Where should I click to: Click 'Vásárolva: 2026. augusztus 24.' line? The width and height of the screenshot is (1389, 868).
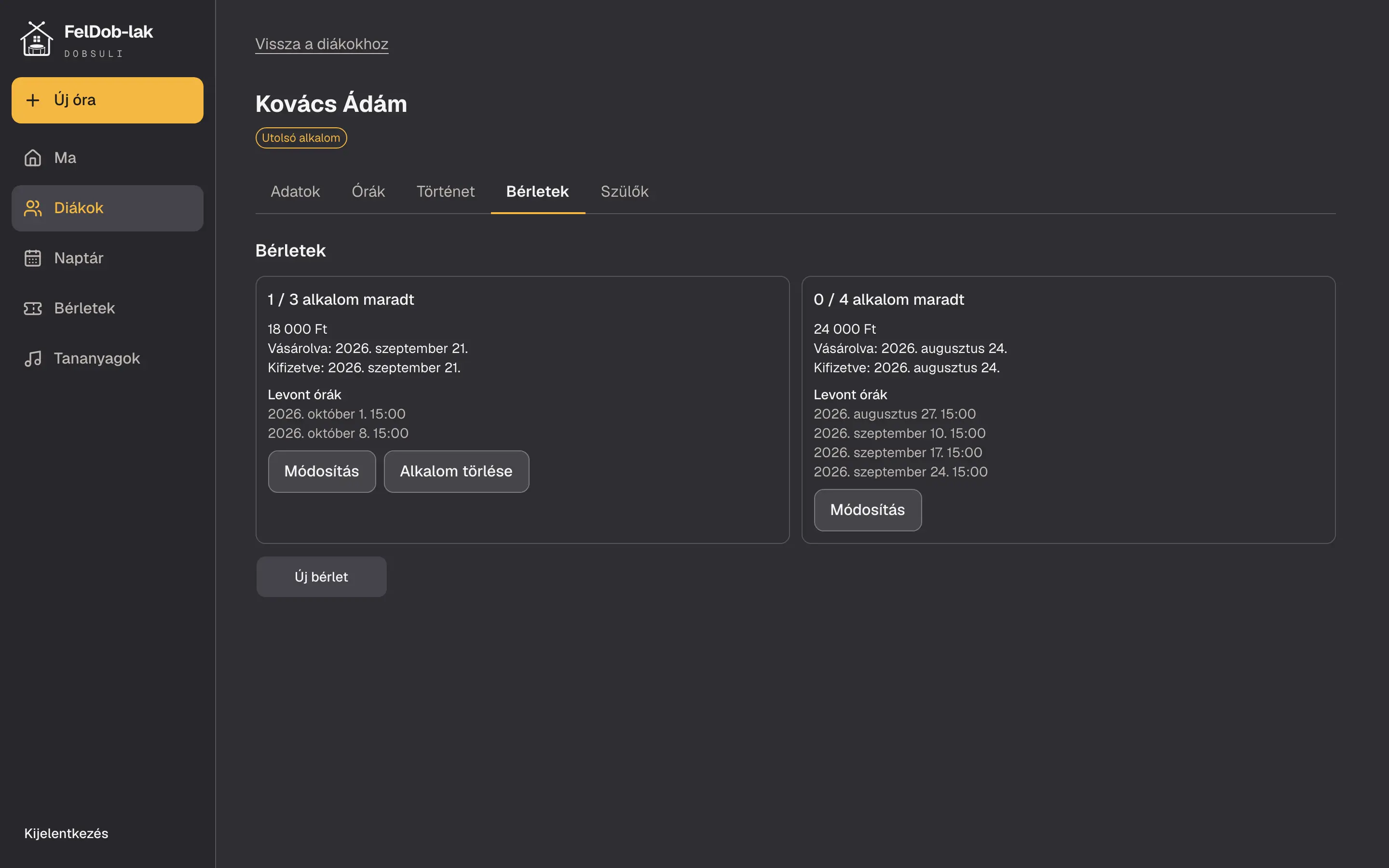[x=910, y=349]
